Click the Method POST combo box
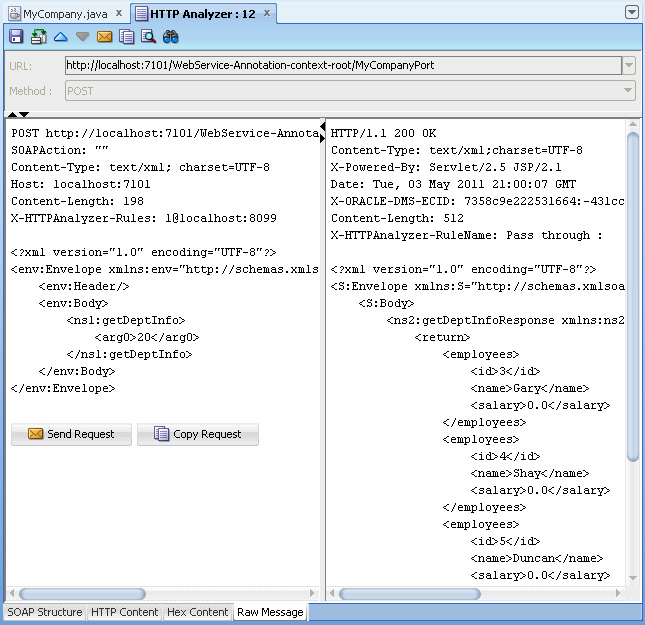Image resolution: width=645 pixels, height=625 pixels. click(x=350, y=91)
